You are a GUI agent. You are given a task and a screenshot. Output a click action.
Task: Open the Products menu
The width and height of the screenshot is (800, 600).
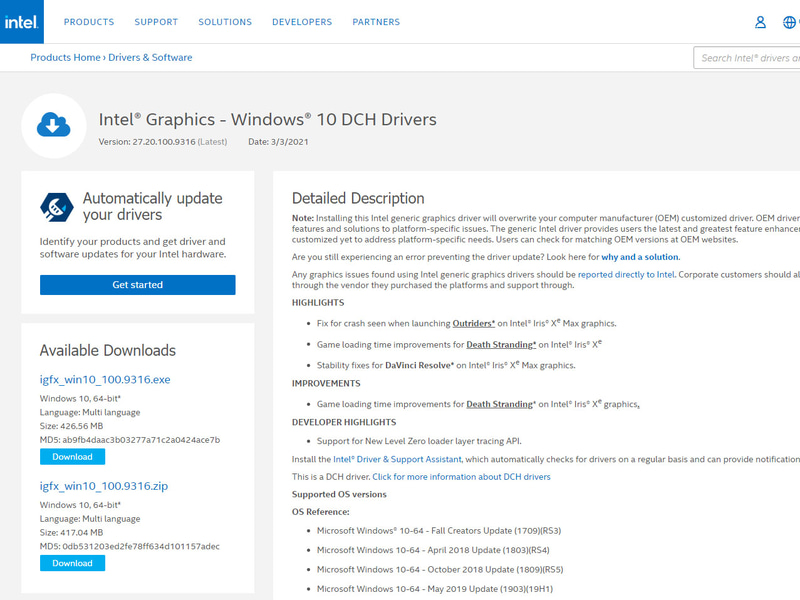click(89, 22)
